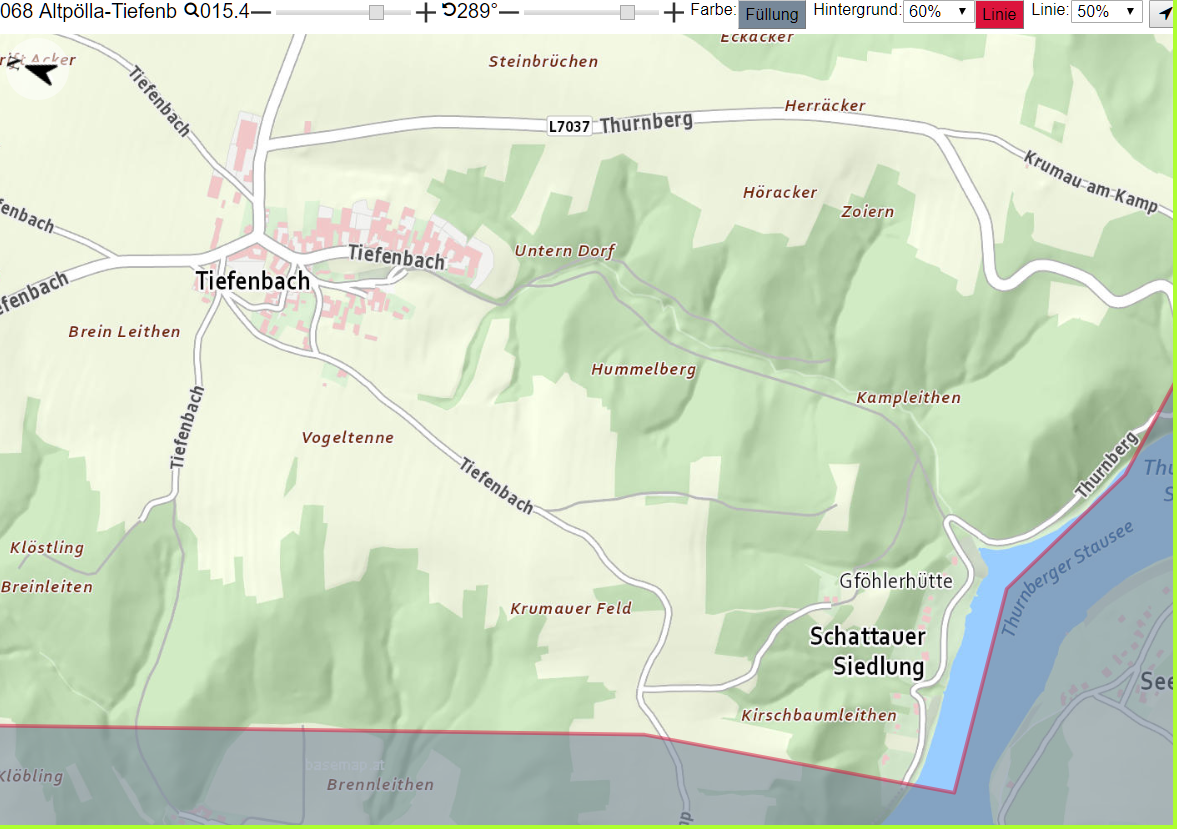Open the Füllung fill color picker
The width and height of the screenshot is (1177, 829).
point(772,14)
